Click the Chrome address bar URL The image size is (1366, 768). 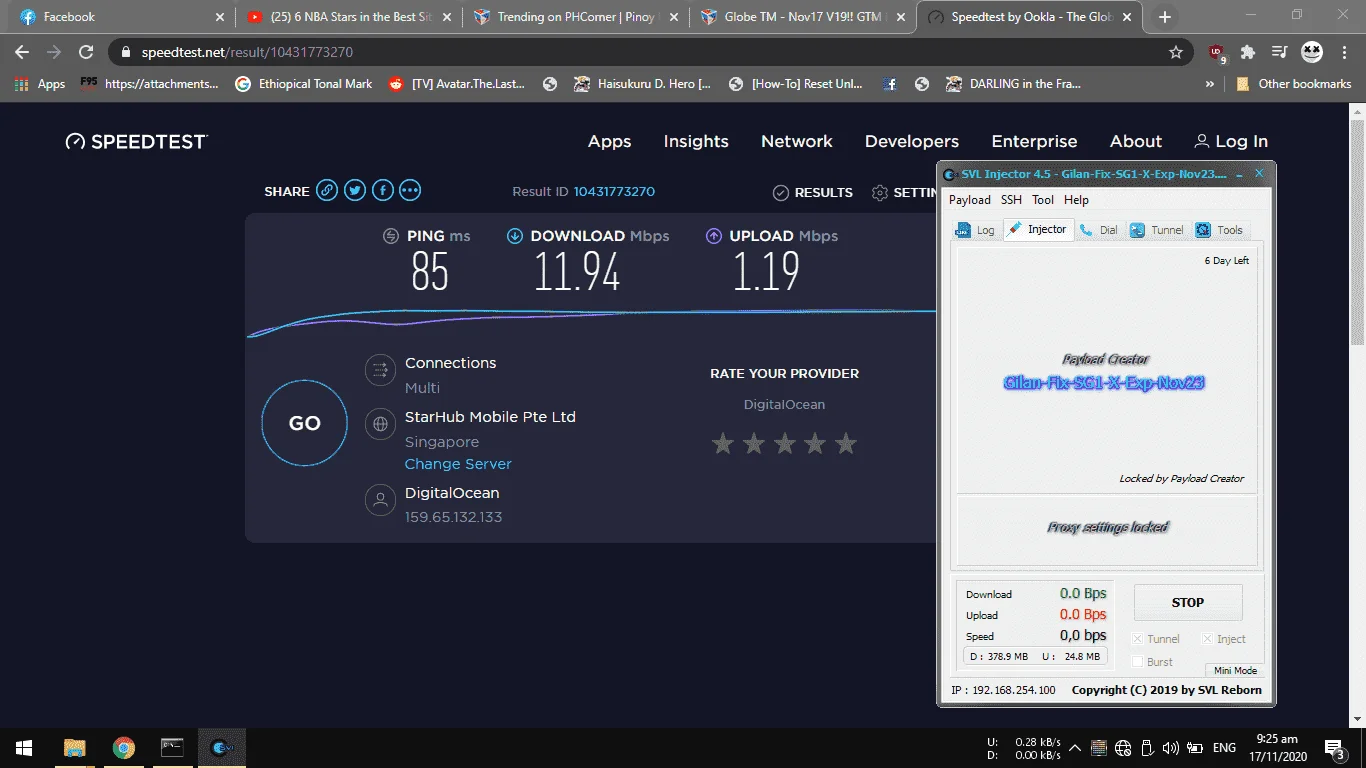click(247, 52)
